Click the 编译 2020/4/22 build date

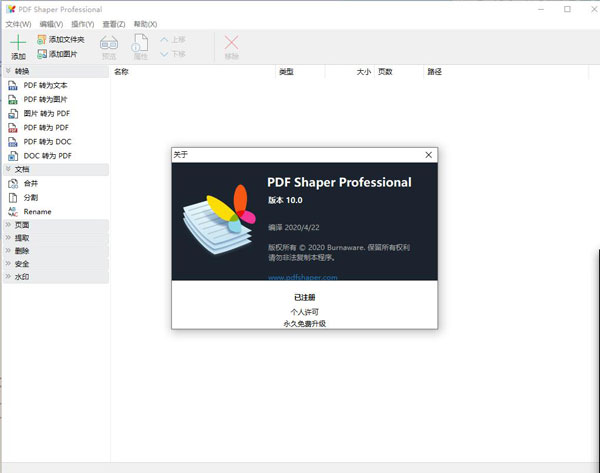[x=293, y=227]
